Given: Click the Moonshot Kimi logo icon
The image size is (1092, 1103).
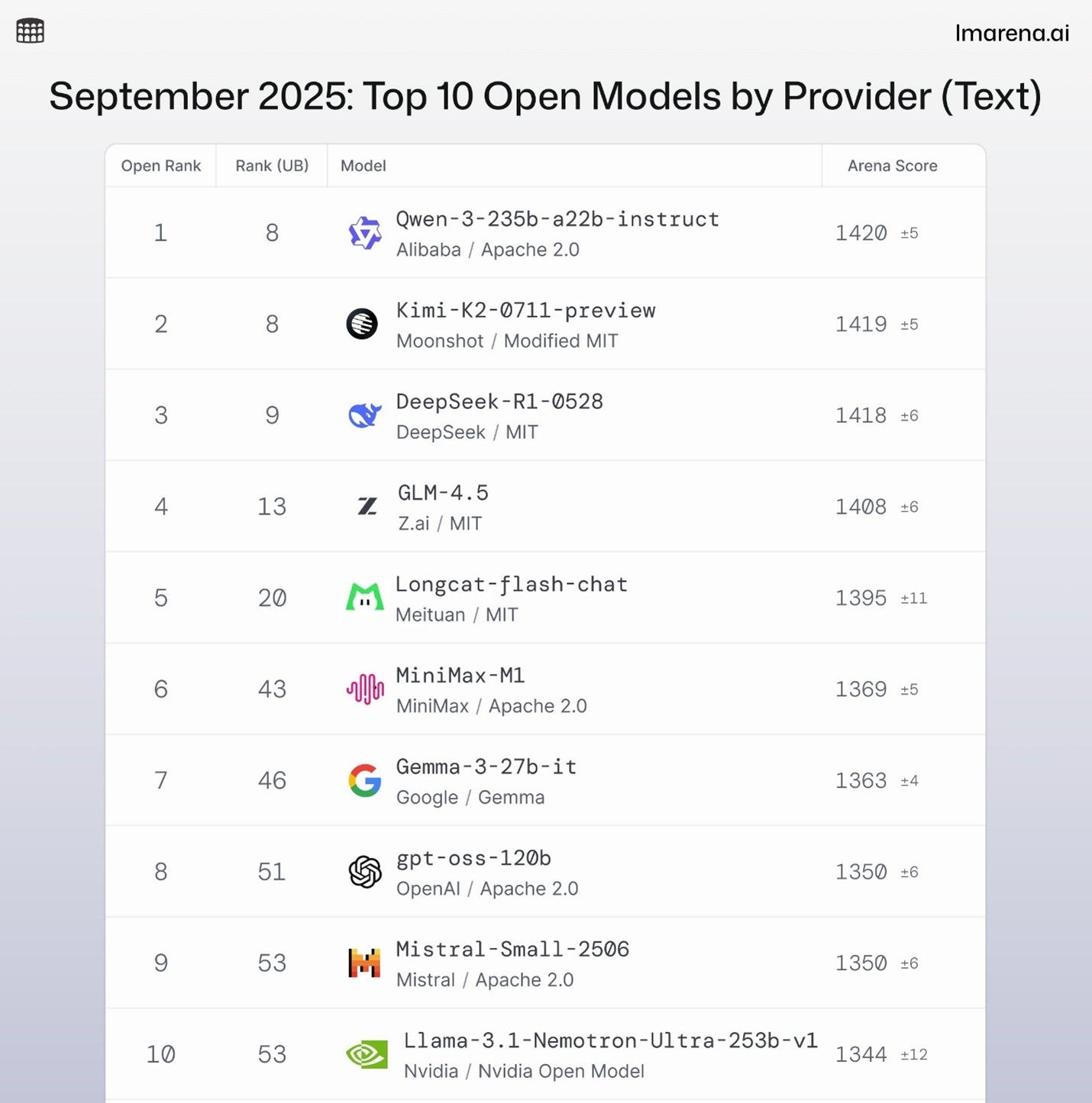Looking at the screenshot, I should coord(362,324).
